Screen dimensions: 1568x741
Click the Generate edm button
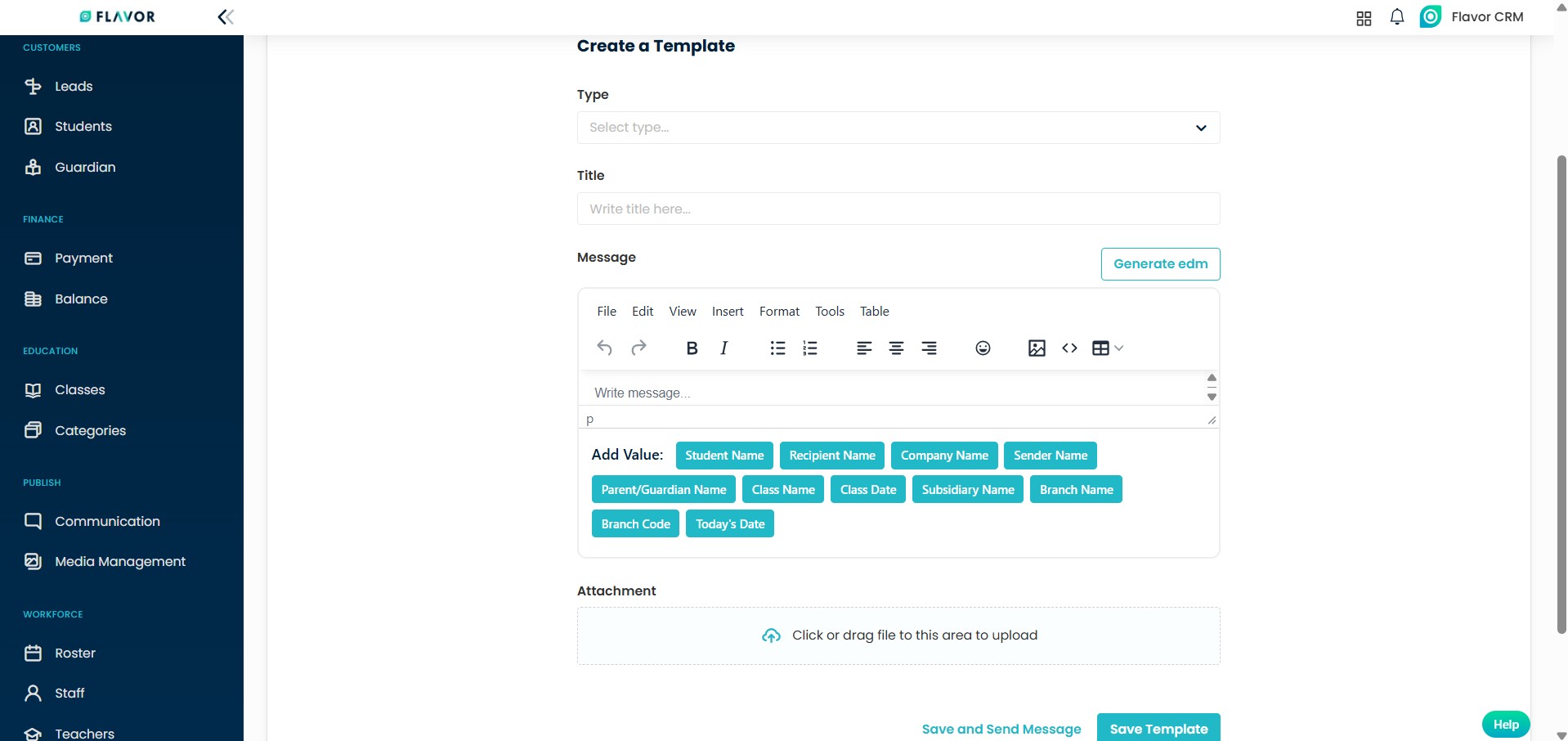coord(1160,264)
